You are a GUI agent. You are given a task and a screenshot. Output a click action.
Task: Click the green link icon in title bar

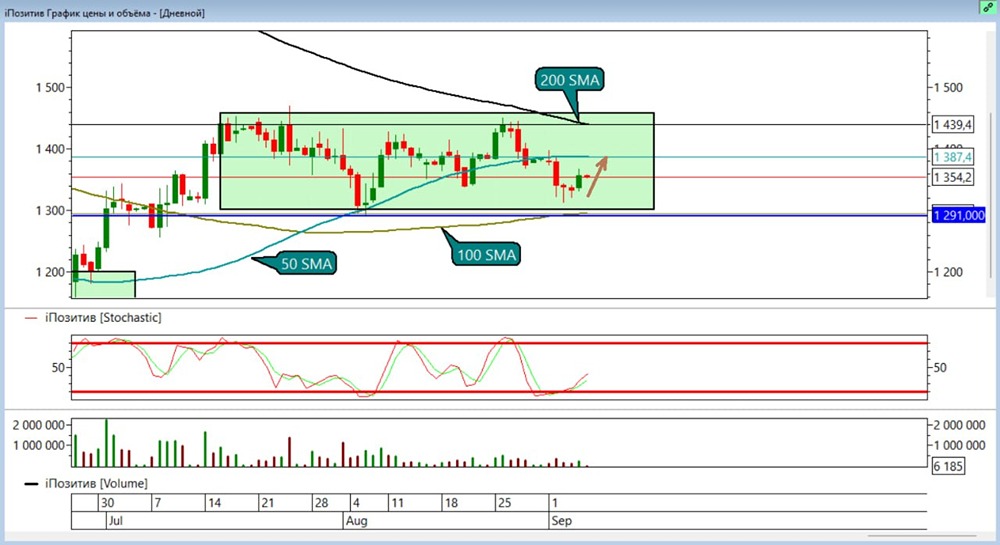click(988, 7)
